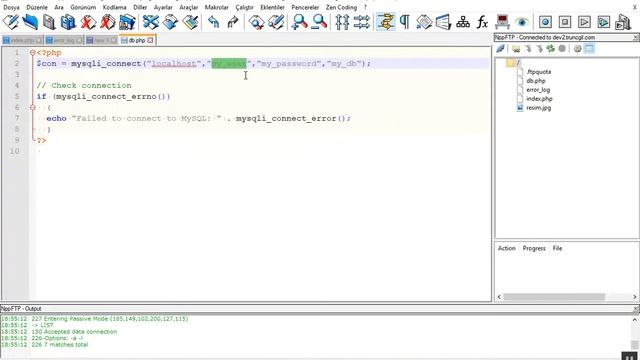Cut the selection with the scissors icon
This screenshot has width=640, height=360.
[x=151, y=22]
